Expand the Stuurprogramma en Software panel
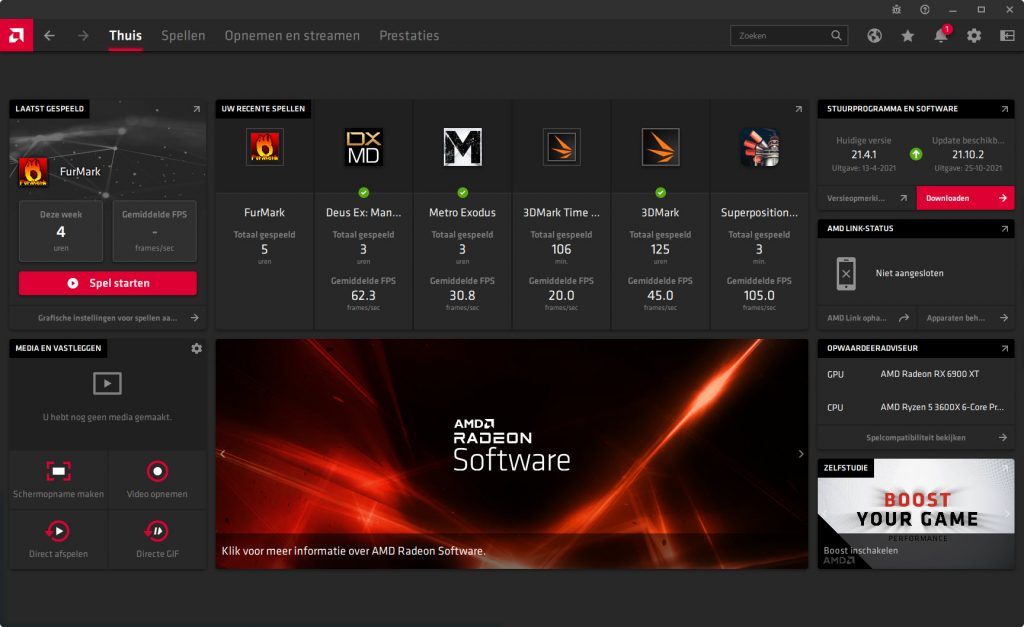The width and height of the screenshot is (1024, 627). coord(1004,109)
